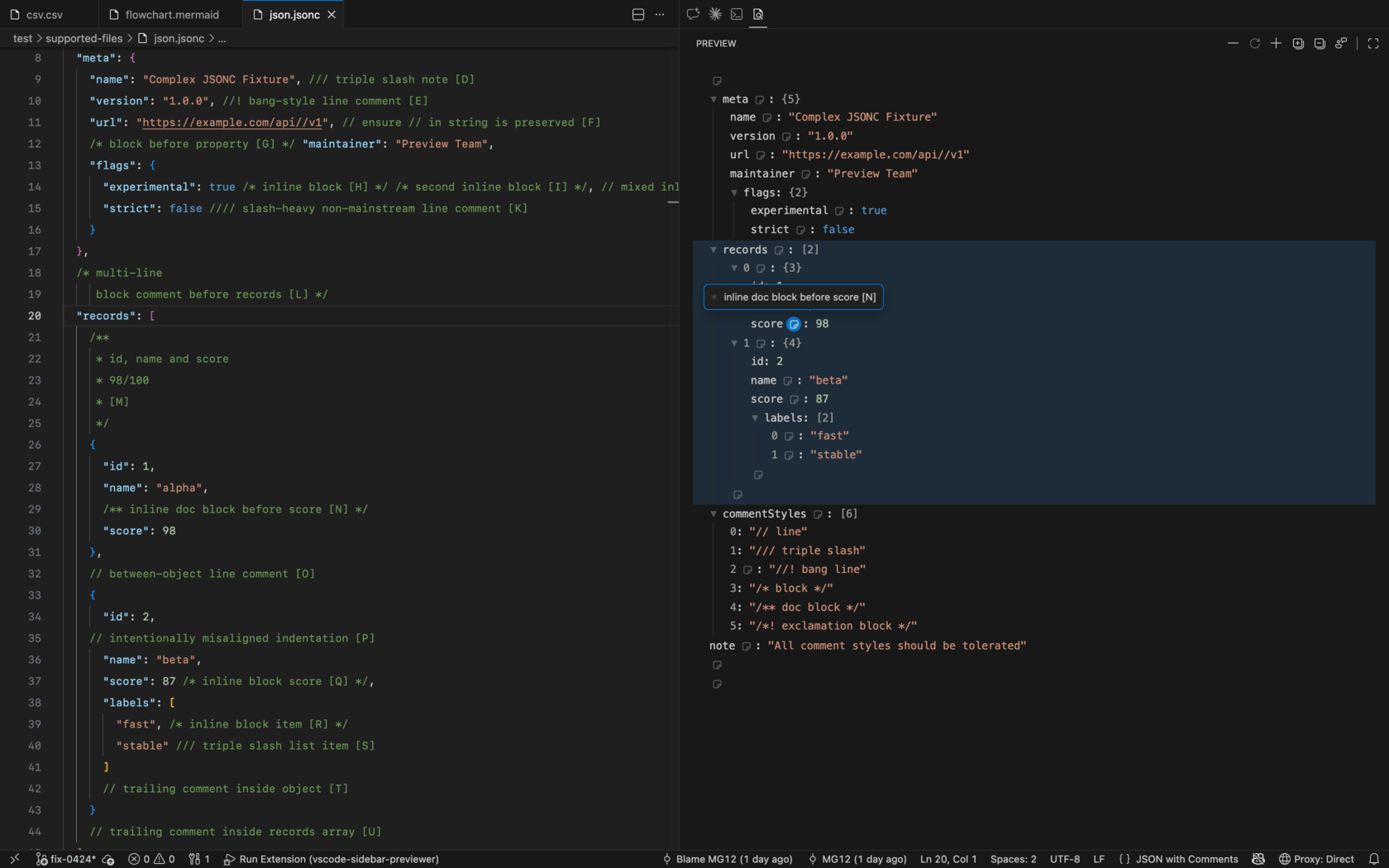1389x868 pixels.
Task: Click 'Ln 20, Col 1' cursor position
Action: [x=948, y=859]
